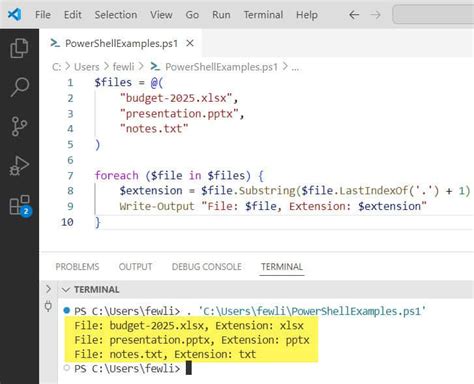
Task: Click the foreach keyword on line 7
Action: click(116, 175)
